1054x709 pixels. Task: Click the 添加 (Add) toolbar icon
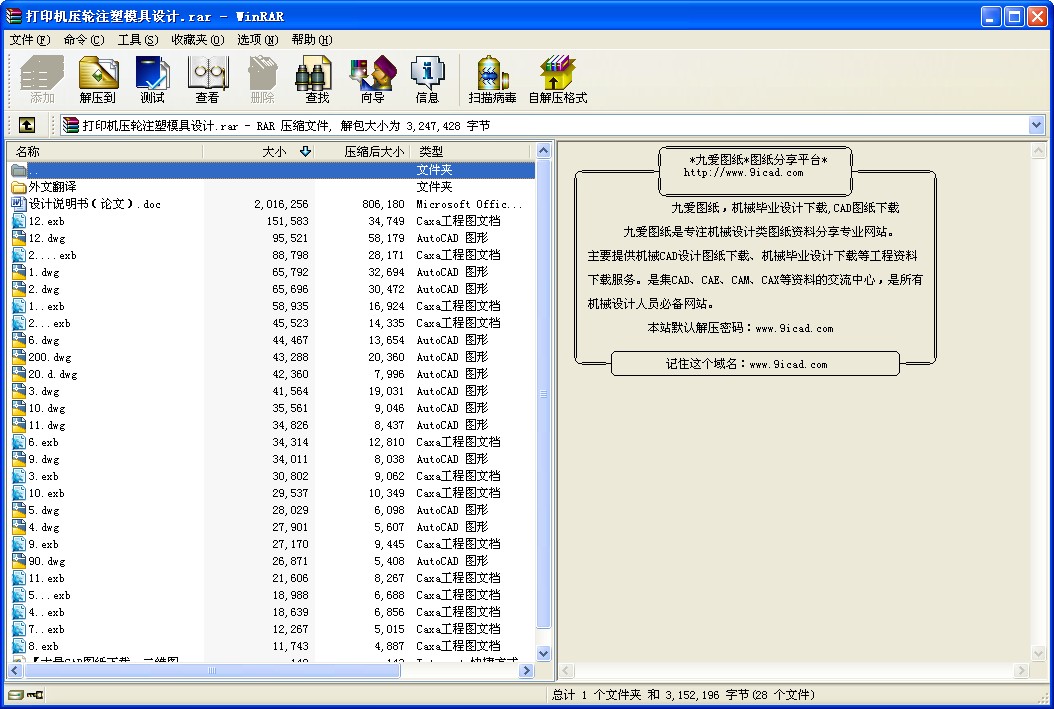pyautogui.click(x=42, y=79)
